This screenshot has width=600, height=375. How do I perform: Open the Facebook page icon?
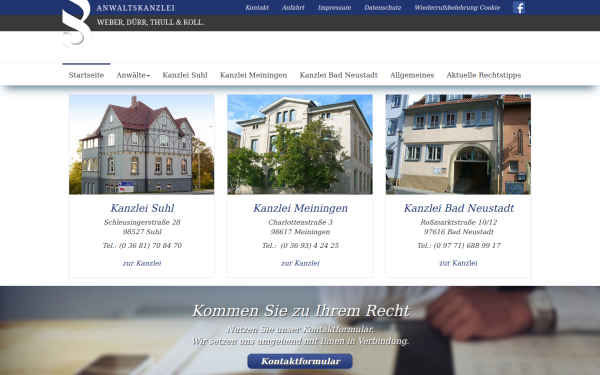click(x=519, y=7)
